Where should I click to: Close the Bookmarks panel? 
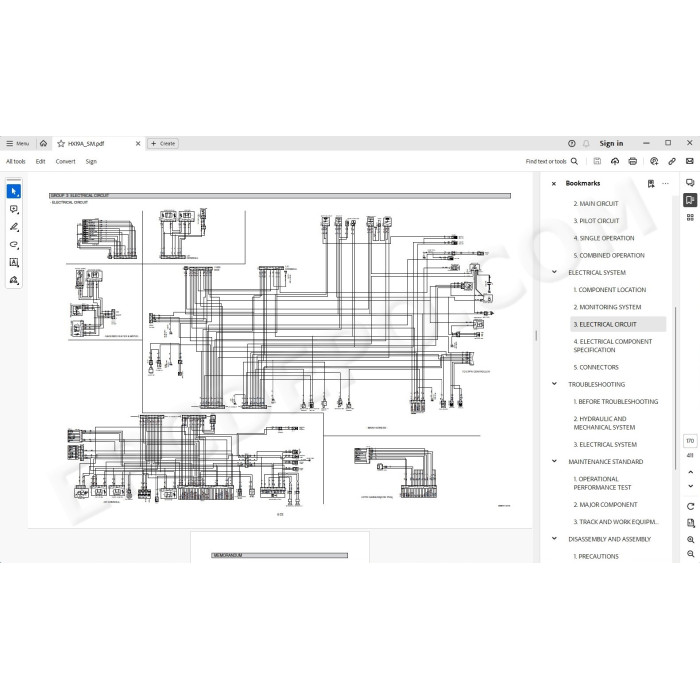[x=554, y=183]
